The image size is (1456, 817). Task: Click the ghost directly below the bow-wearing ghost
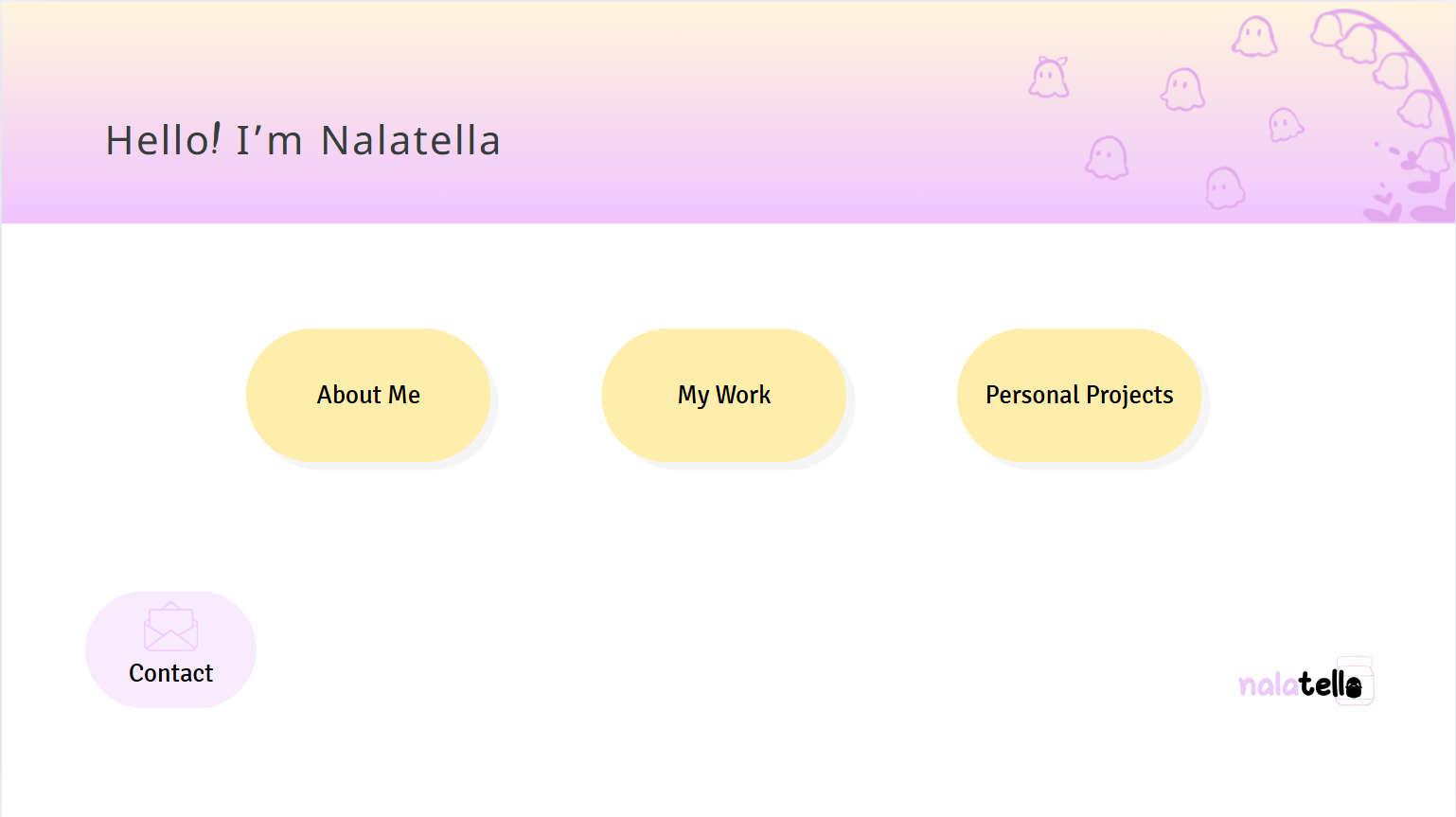pos(1107,157)
